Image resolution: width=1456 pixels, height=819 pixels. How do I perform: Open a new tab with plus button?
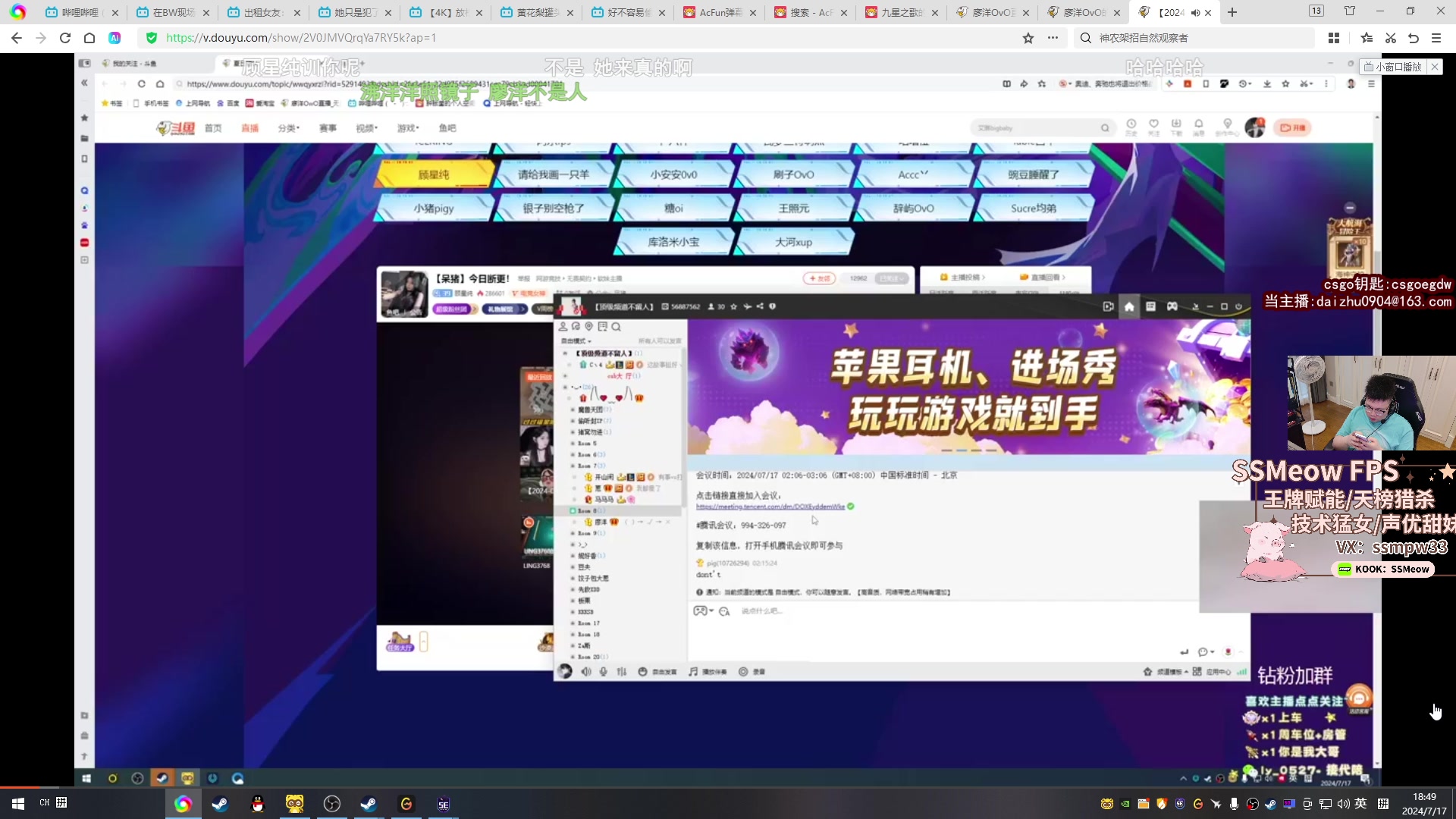(1232, 12)
